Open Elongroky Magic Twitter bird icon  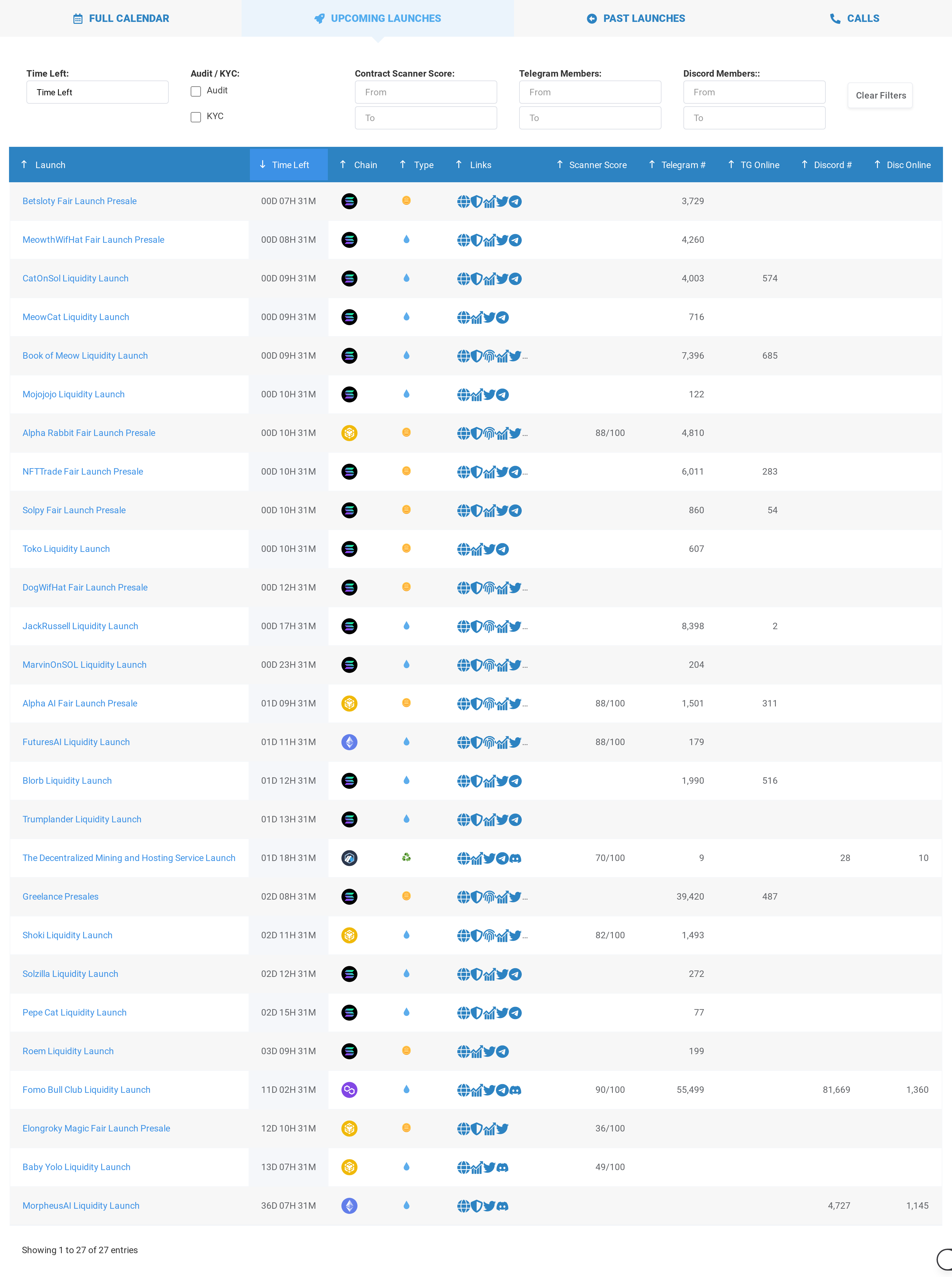(502, 1128)
